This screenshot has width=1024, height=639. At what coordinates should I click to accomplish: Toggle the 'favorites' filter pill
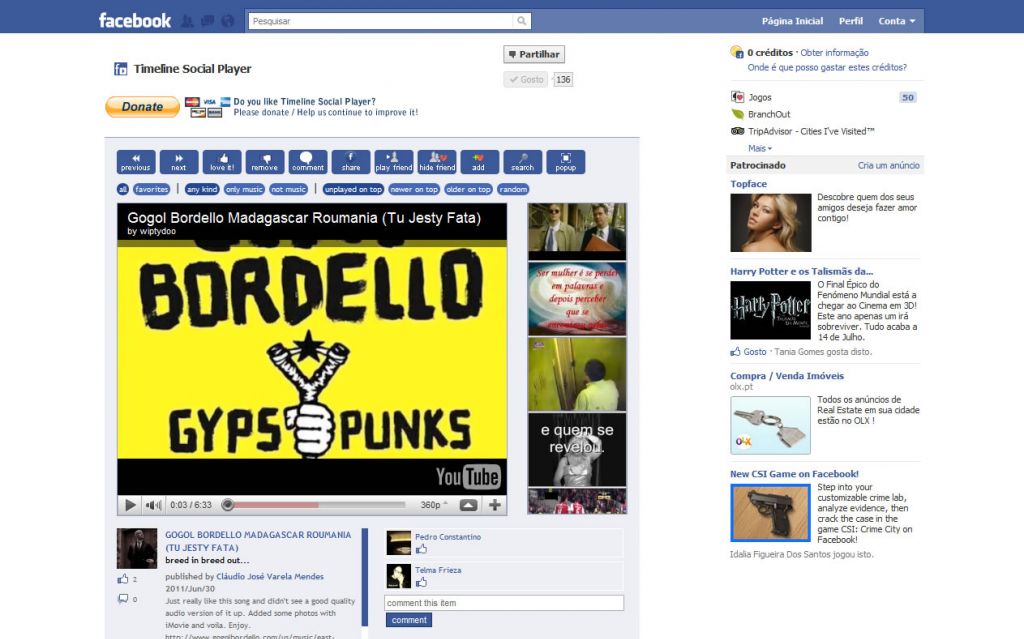coord(152,189)
